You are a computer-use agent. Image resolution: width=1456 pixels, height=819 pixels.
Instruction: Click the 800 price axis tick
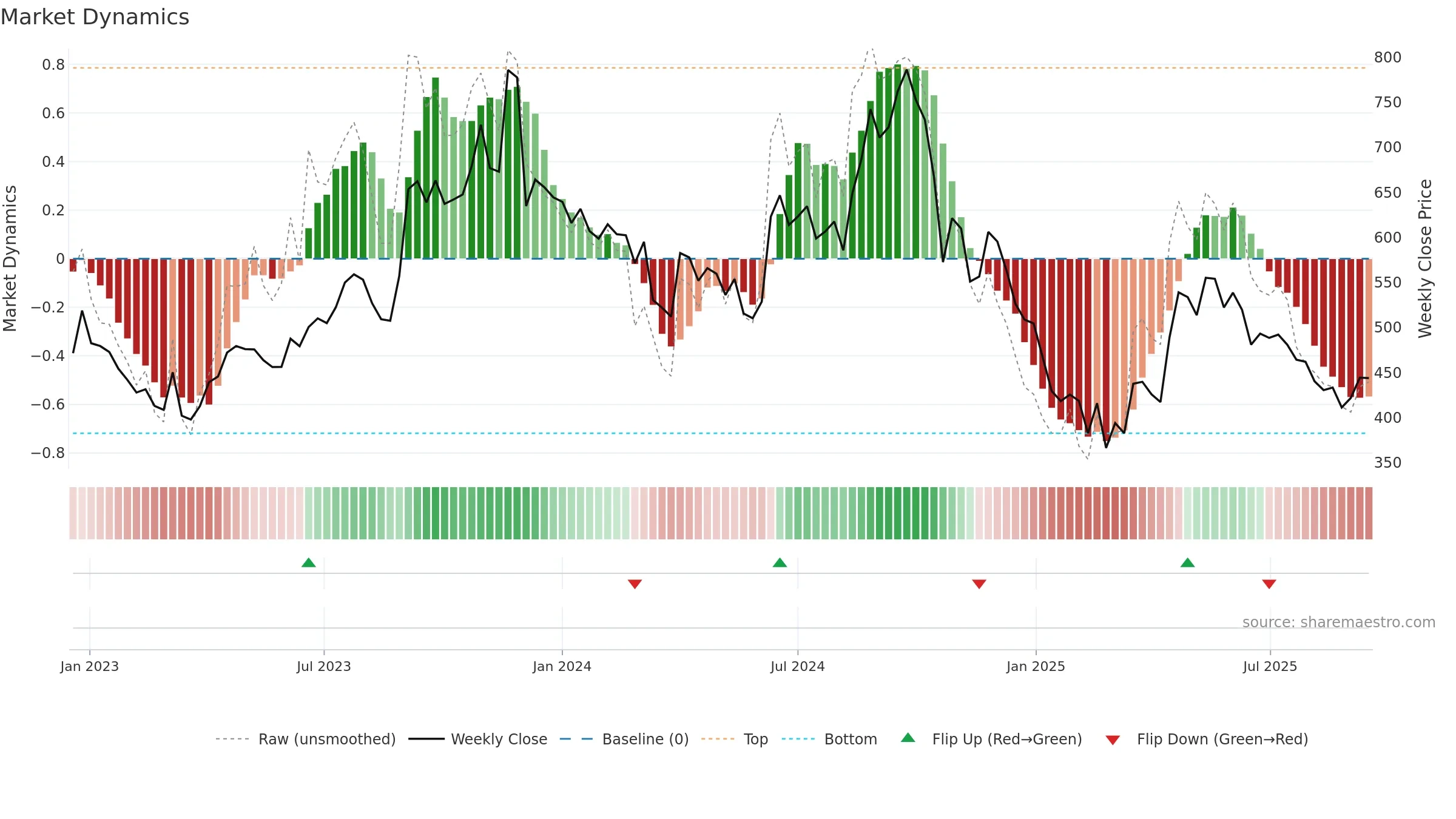1388,57
